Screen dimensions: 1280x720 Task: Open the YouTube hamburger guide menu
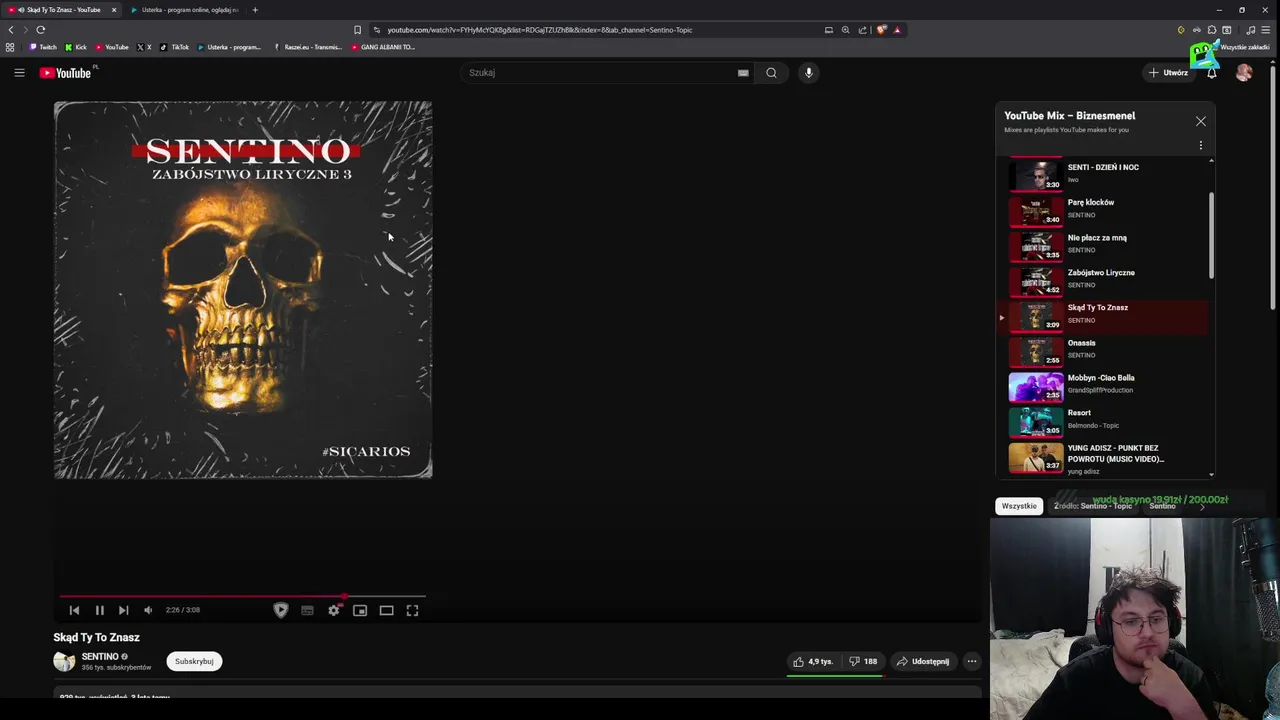tap(19, 72)
